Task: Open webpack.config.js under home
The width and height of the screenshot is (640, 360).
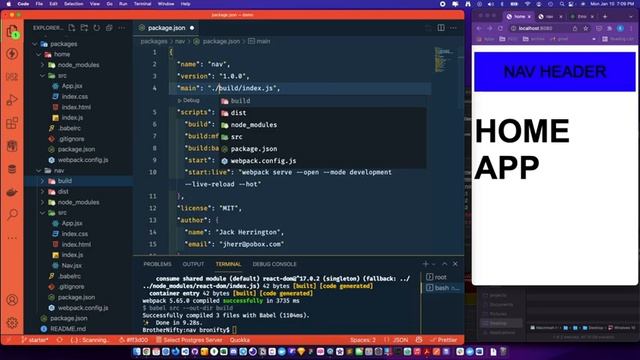Action: point(83,160)
